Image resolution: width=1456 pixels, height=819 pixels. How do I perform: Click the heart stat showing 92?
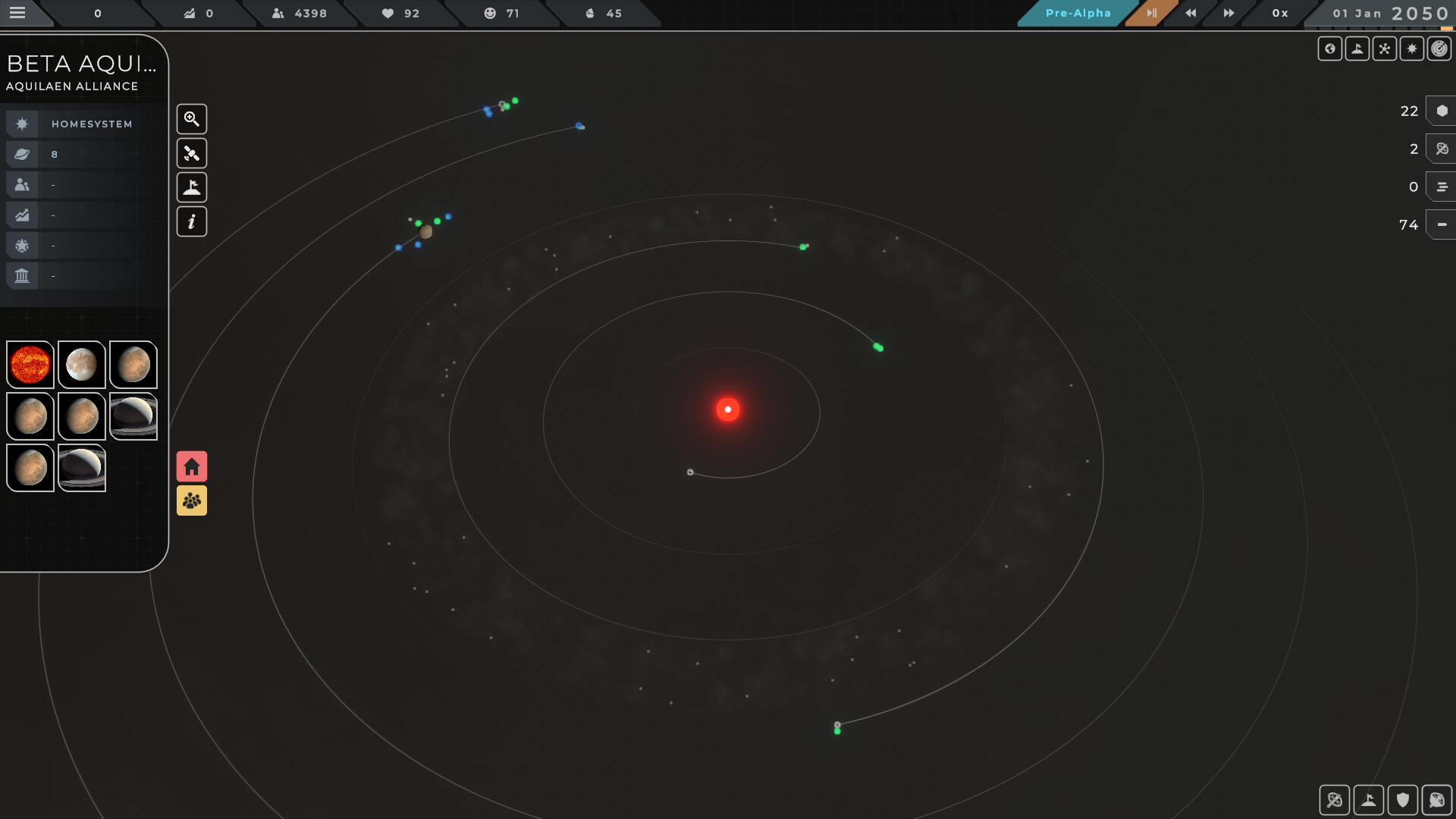pyautogui.click(x=400, y=13)
